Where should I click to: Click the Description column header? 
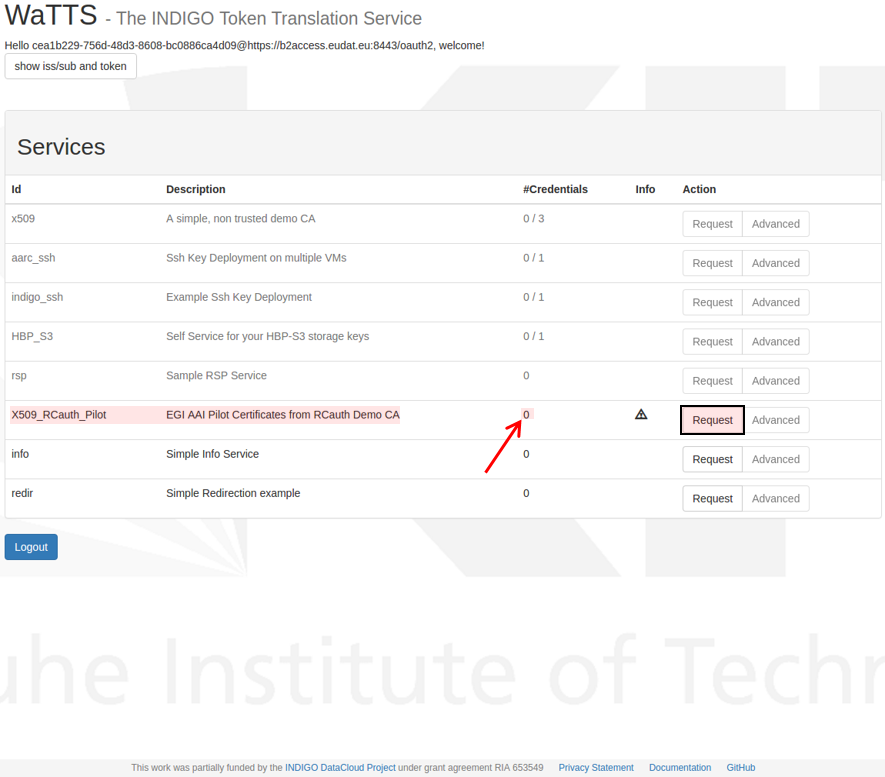click(195, 189)
